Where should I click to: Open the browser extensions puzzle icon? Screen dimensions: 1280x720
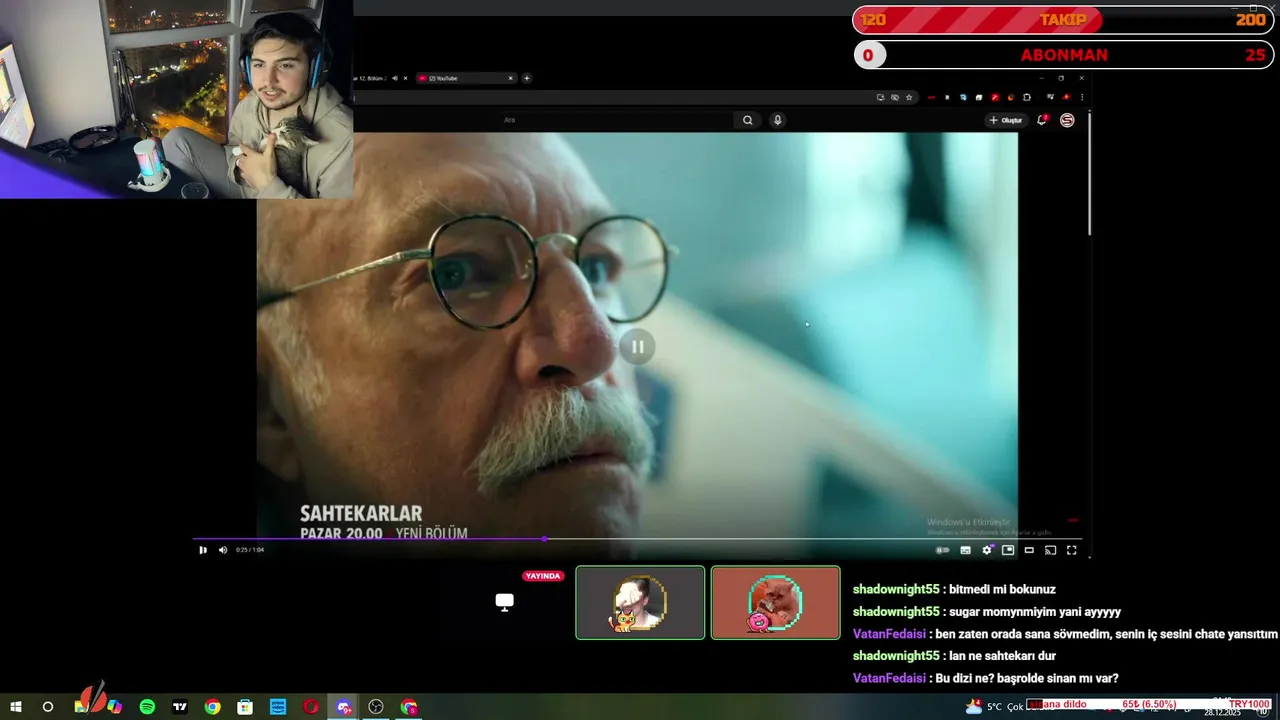[x=1027, y=97]
